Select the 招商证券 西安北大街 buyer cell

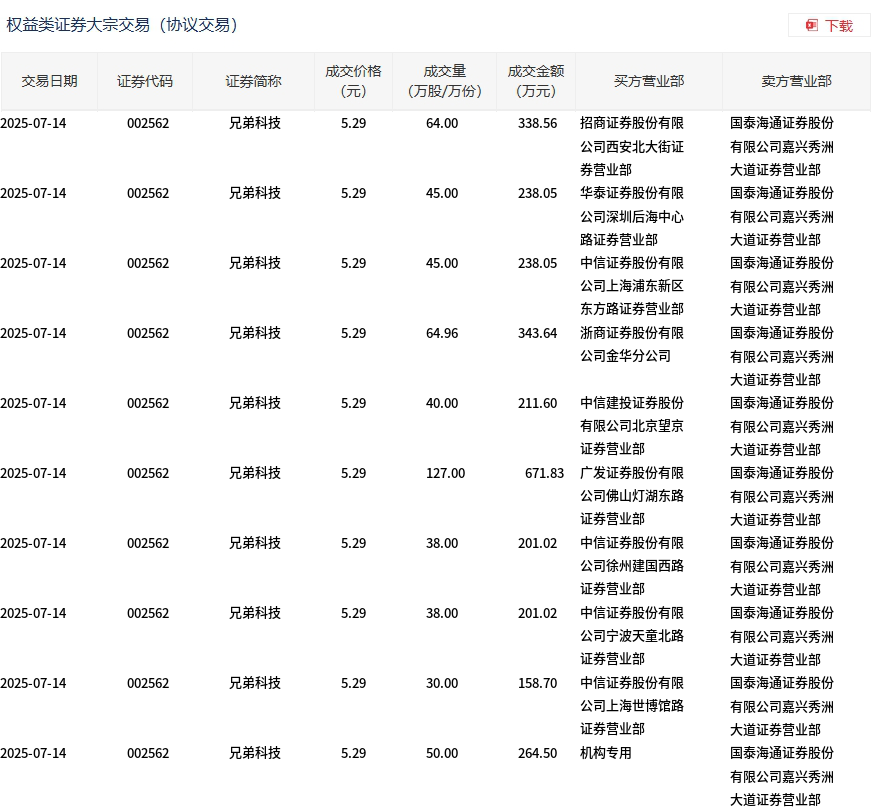tap(632, 146)
